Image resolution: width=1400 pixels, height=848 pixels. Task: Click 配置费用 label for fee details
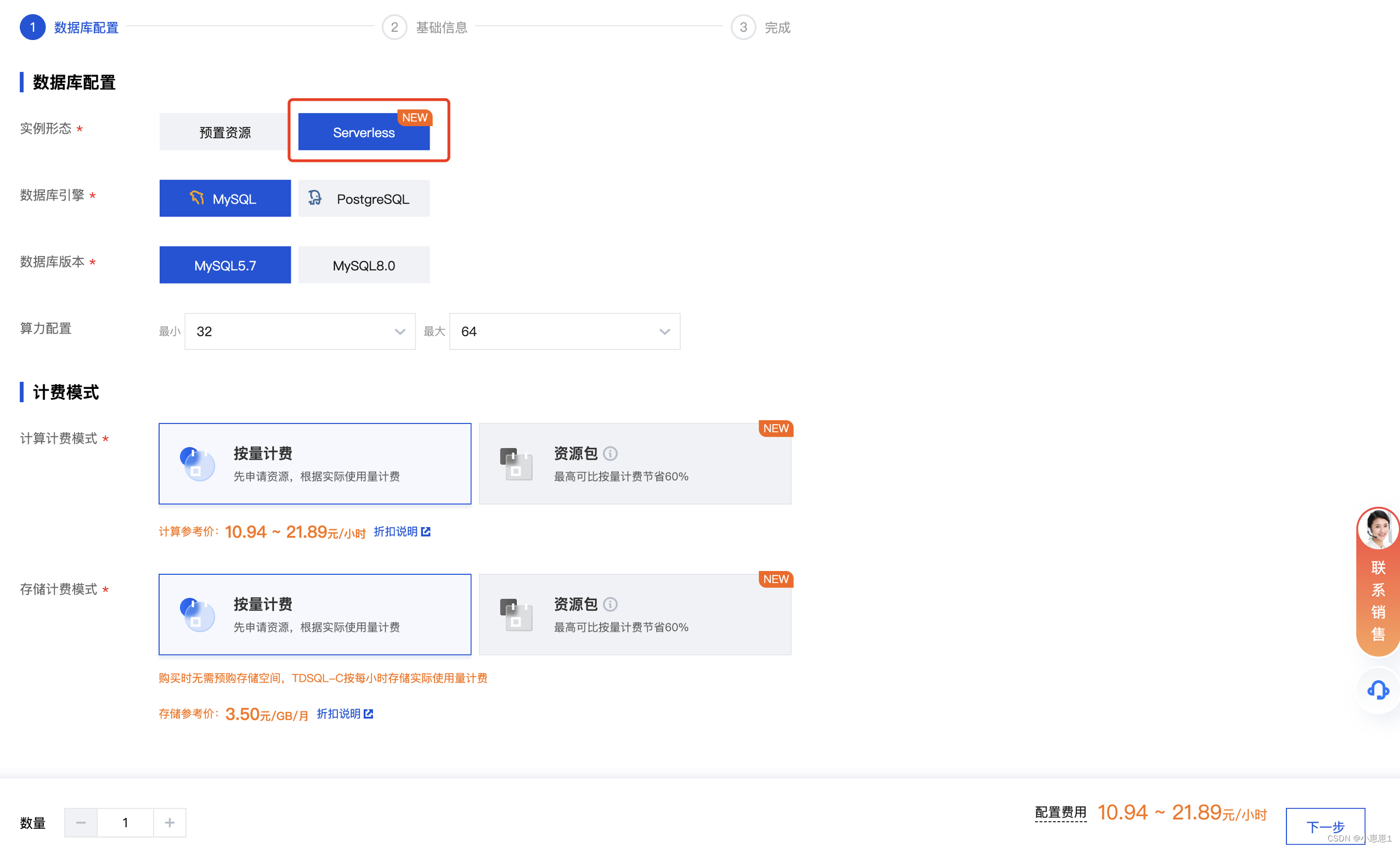click(1060, 812)
